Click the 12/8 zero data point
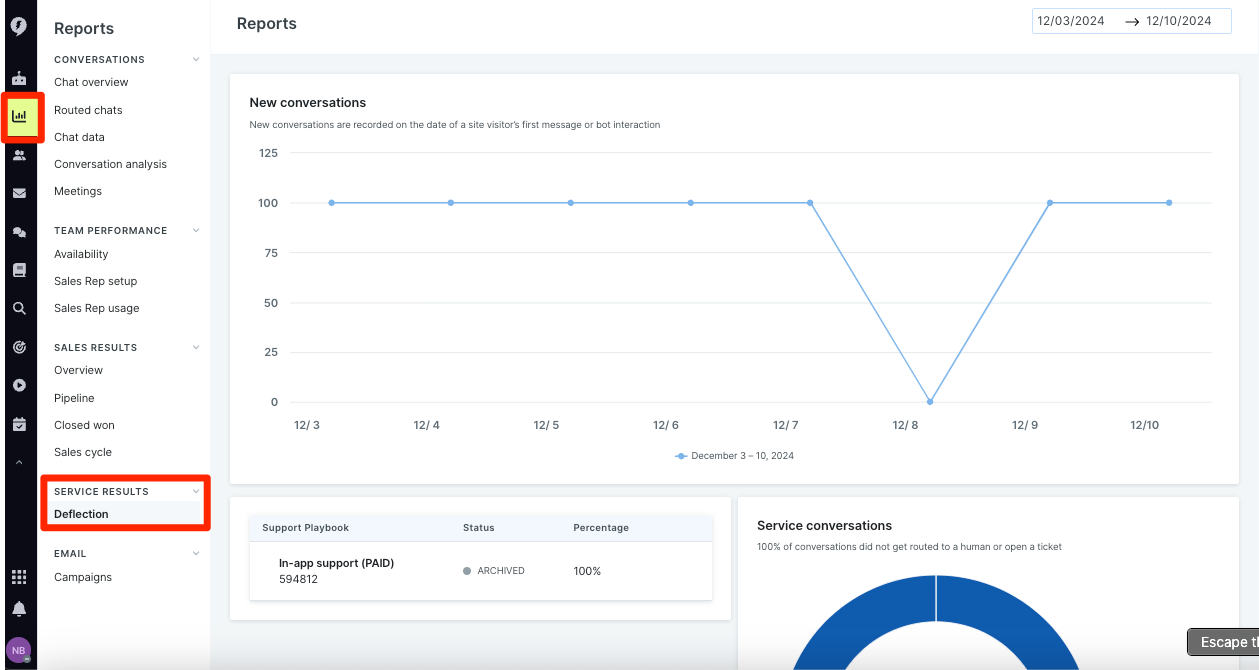Screen dimensions: 1259x670 pos(930,402)
